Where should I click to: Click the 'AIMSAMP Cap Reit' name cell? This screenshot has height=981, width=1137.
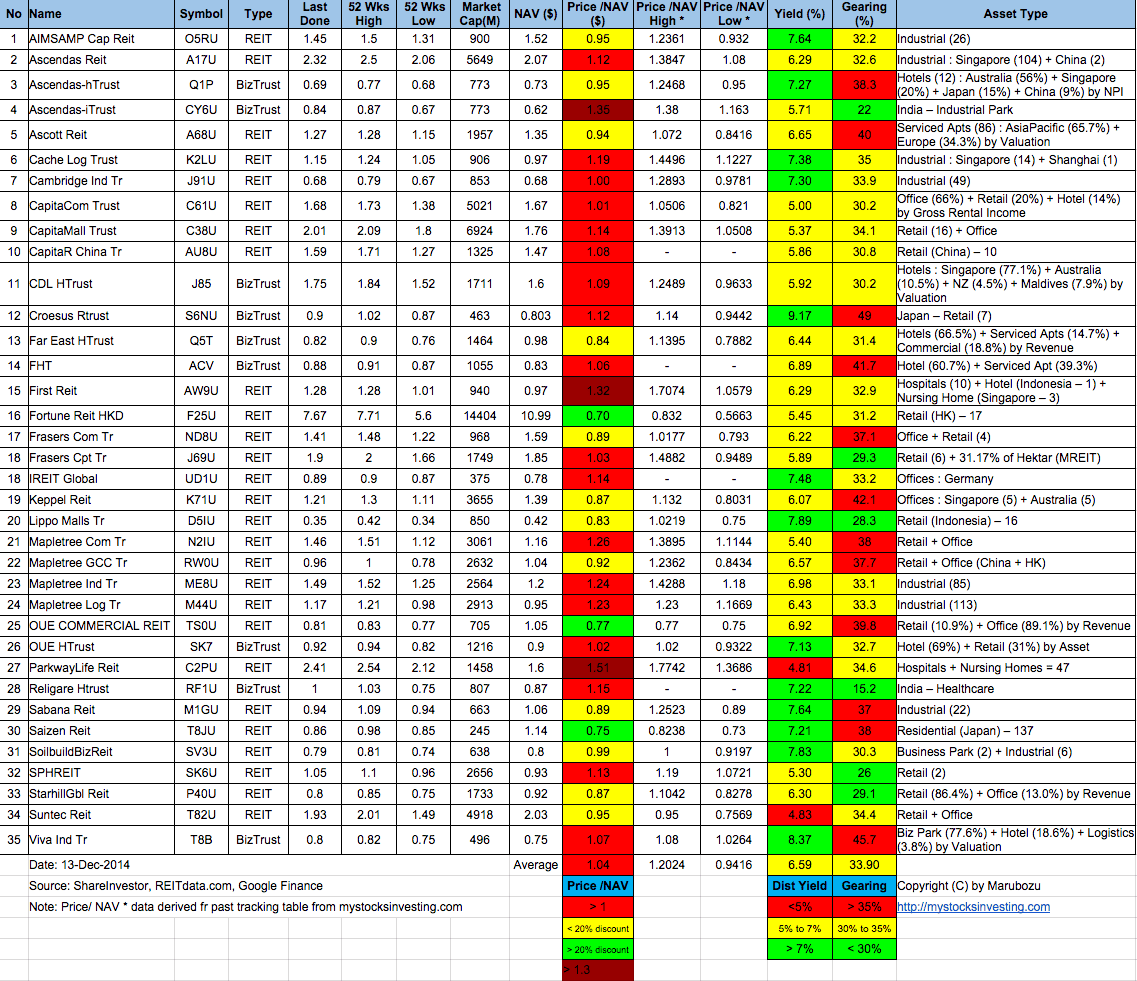(x=101, y=39)
